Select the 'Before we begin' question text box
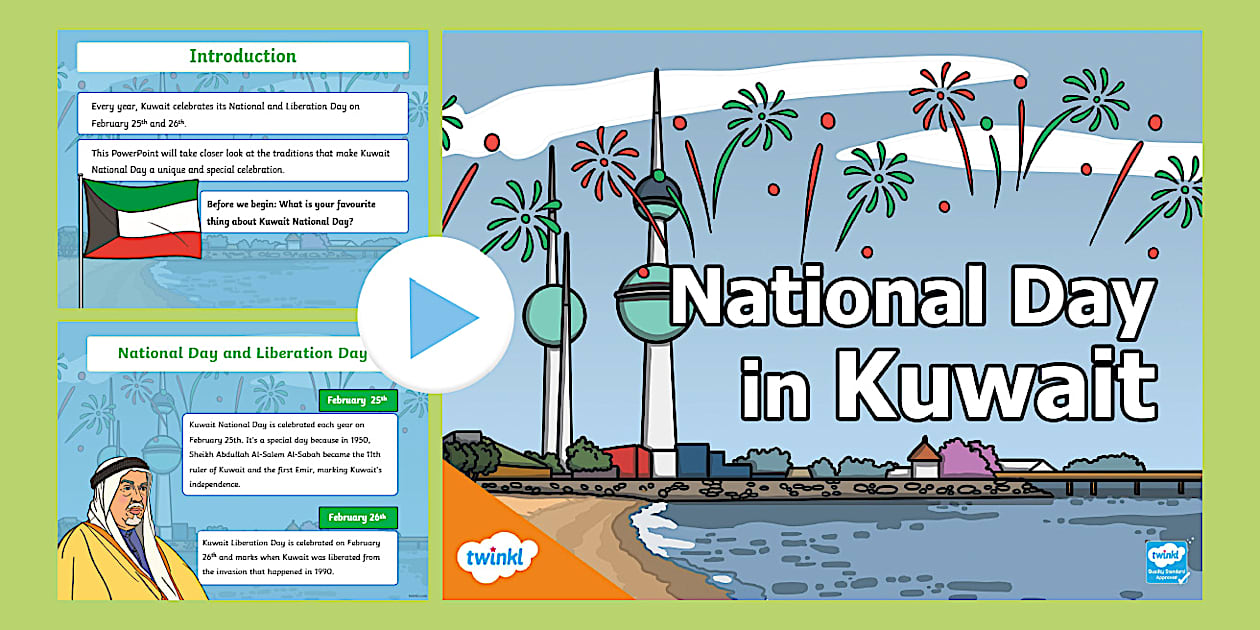 (x=304, y=212)
